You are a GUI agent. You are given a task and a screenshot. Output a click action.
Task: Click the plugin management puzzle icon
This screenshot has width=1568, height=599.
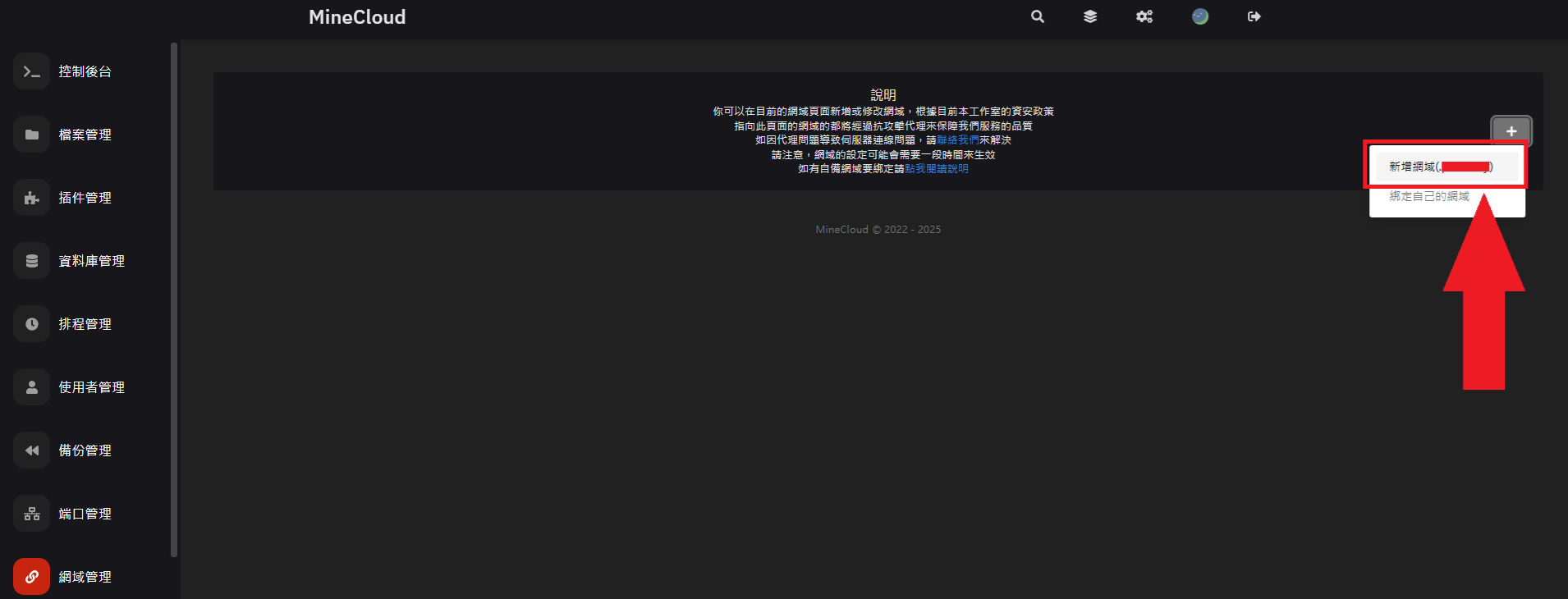(x=31, y=198)
